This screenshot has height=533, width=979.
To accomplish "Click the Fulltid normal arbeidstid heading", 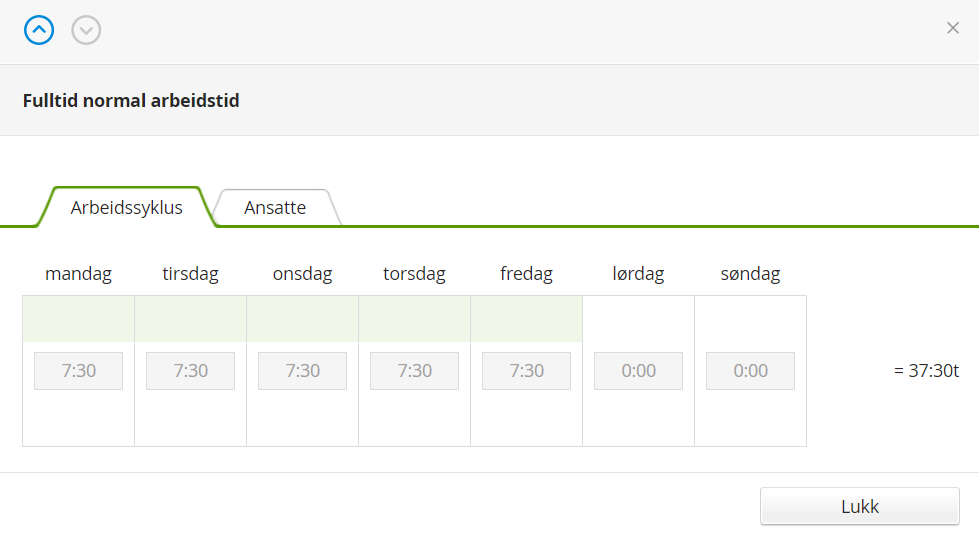I will 131,100.
